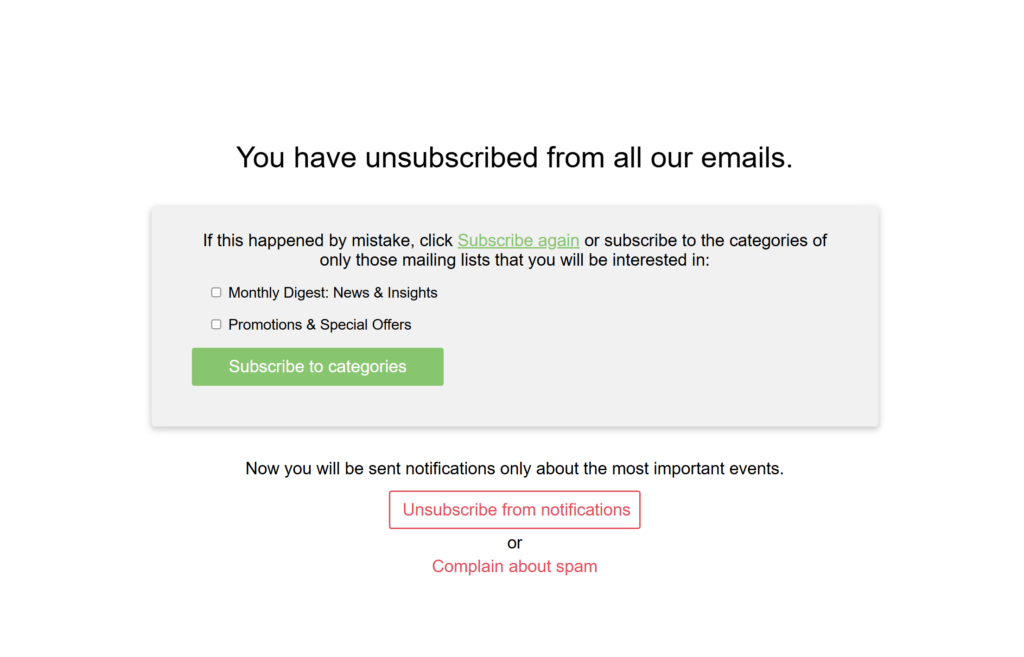Image resolution: width=1024 pixels, height=657 pixels.
Task: Check the Monthly Digest: News & Insights checkbox
Action: [216, 292]
